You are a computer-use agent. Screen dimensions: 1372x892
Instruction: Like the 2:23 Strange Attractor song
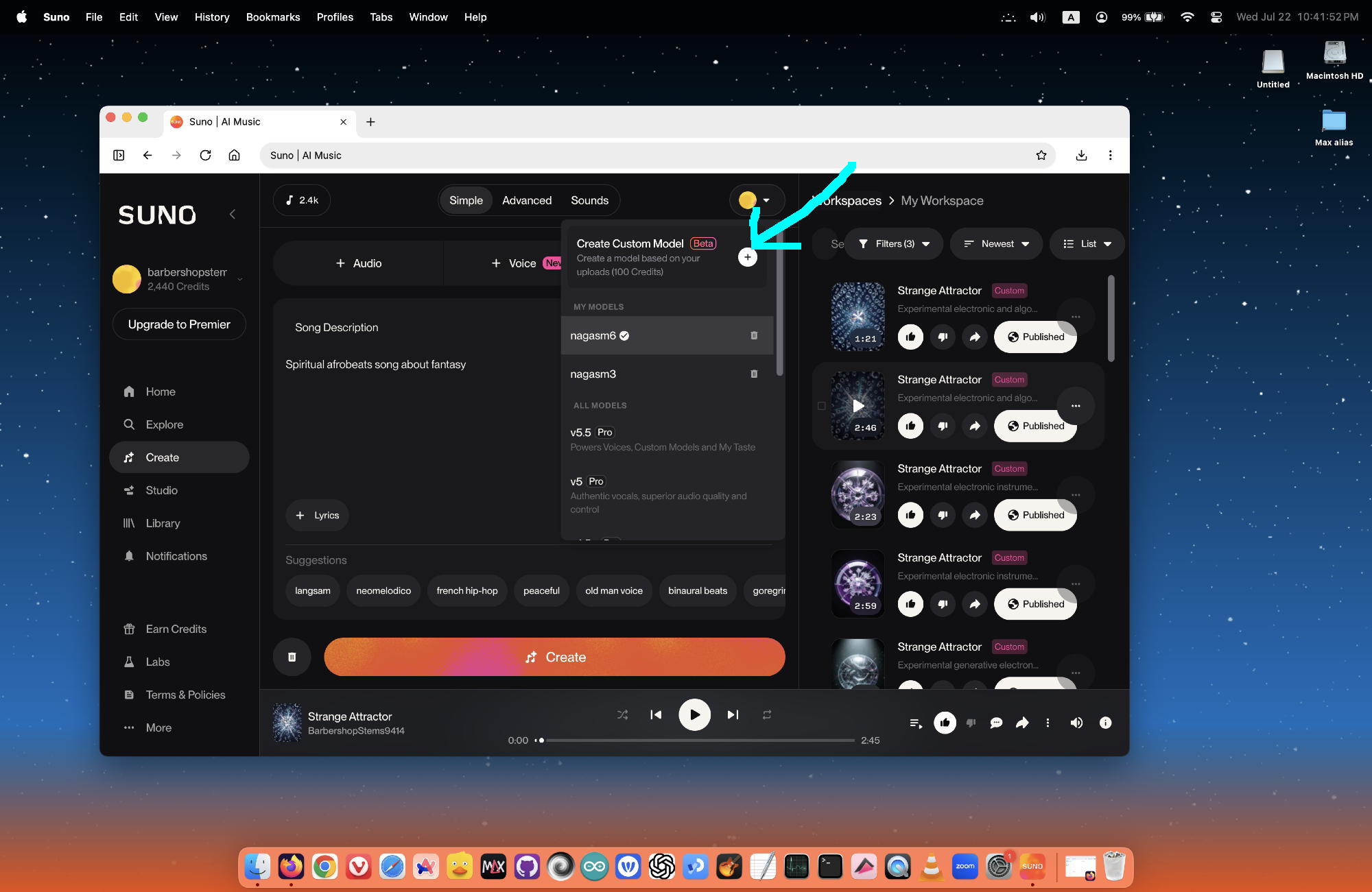pyautogui.click(x=910, y=515)
